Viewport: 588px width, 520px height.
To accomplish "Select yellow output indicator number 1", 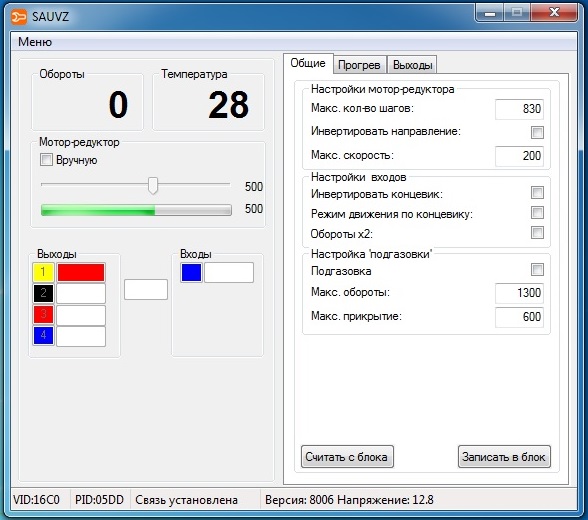I will (x=44, y=272).
